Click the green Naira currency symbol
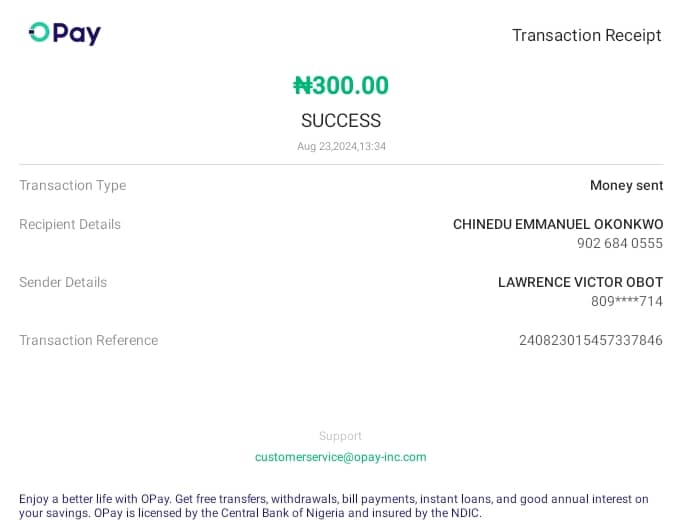The width and height of the screenshot is (682, 521). [302, 86]
